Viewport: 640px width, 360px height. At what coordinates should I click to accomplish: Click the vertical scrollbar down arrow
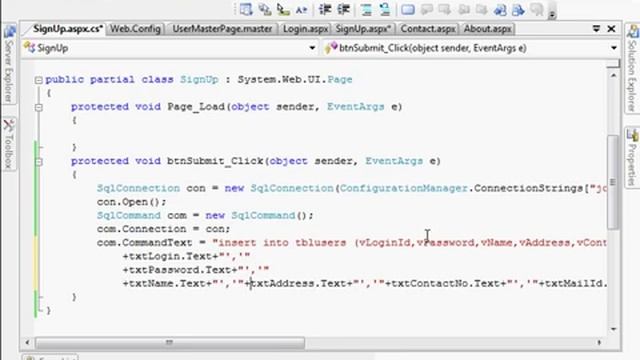613,329
